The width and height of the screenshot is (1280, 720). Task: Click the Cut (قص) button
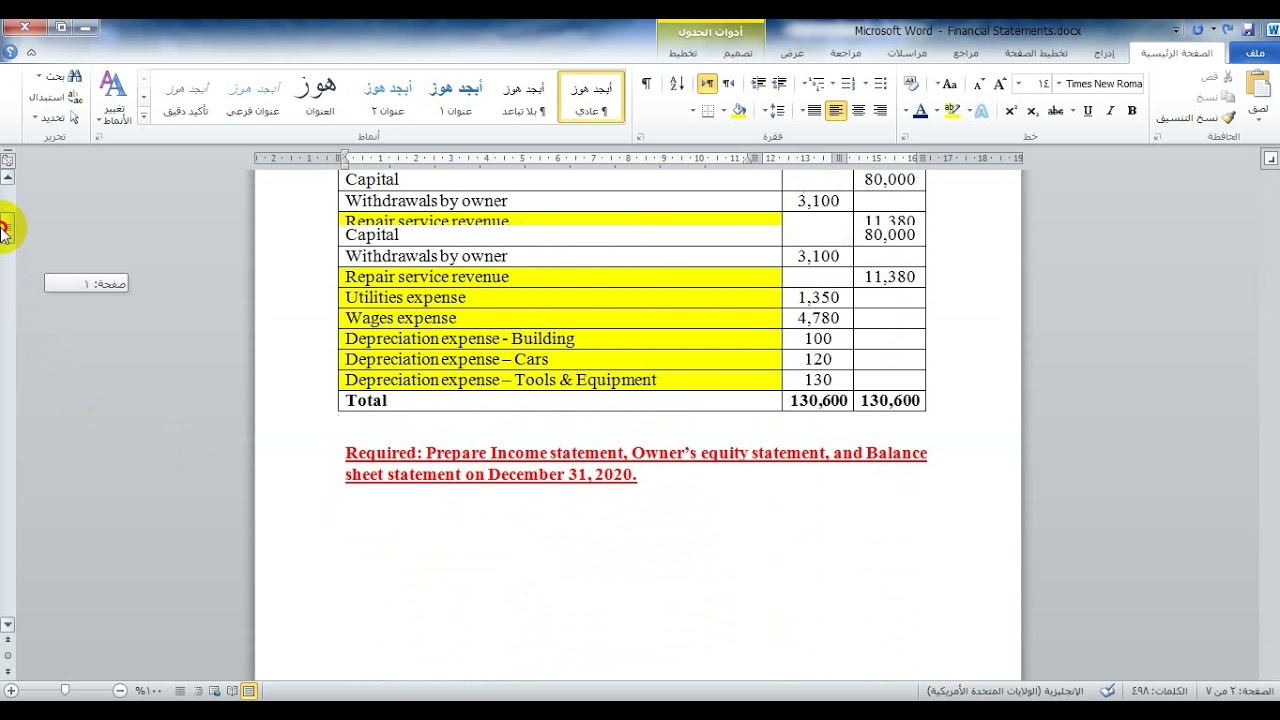[x=1216, y=77]
